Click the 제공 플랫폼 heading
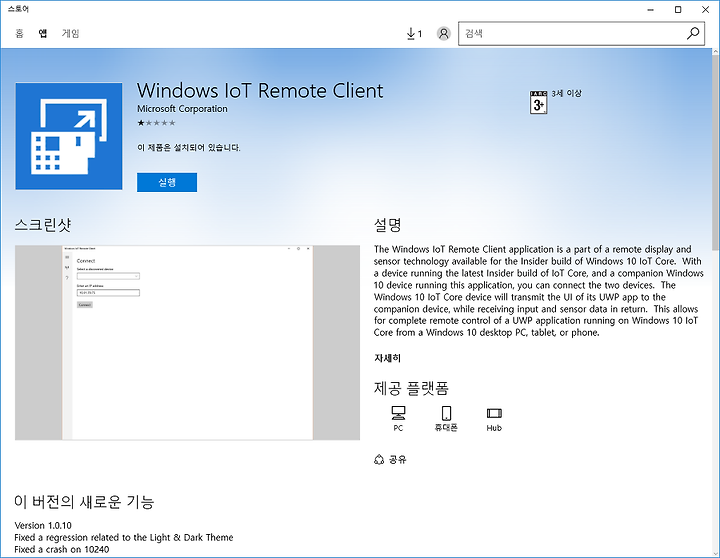The image size is (720, 558). tap(411, 388)
